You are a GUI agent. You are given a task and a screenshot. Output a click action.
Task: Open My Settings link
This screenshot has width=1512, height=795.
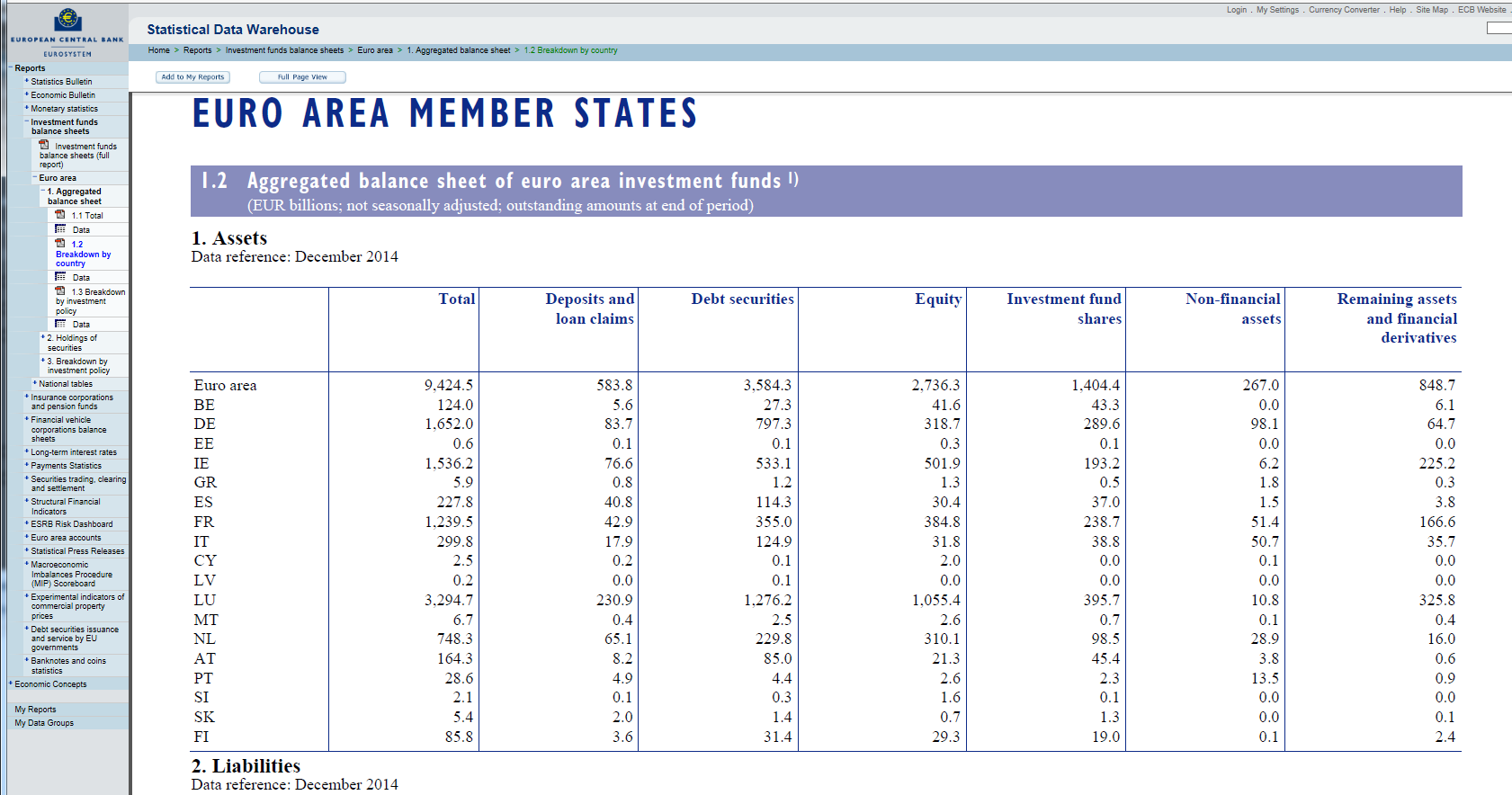[1277, 10]
